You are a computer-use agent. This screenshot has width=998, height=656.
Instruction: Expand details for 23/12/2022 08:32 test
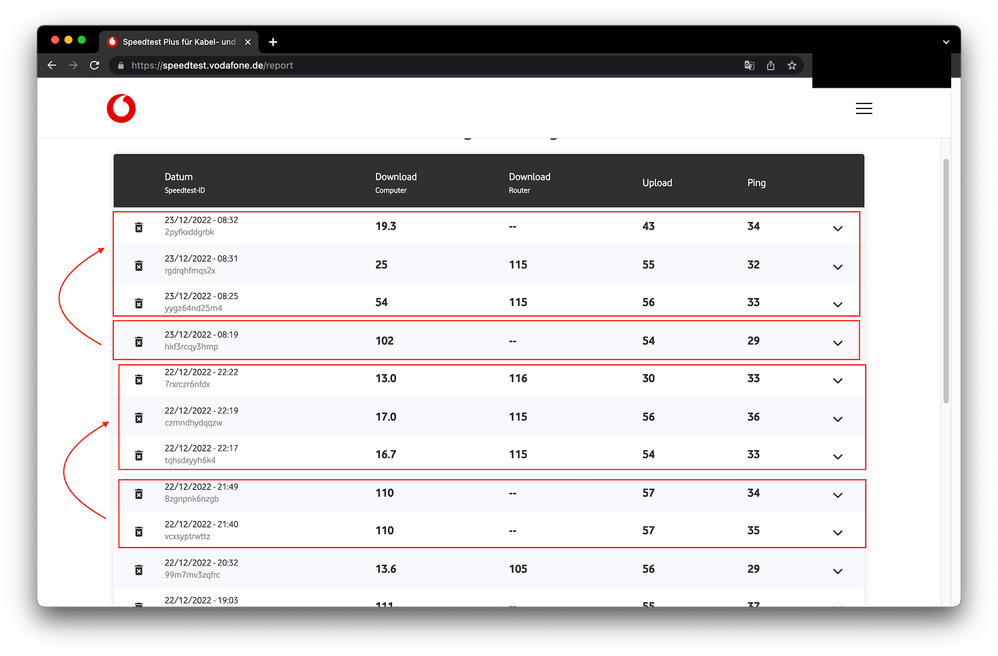click(838, 228)
